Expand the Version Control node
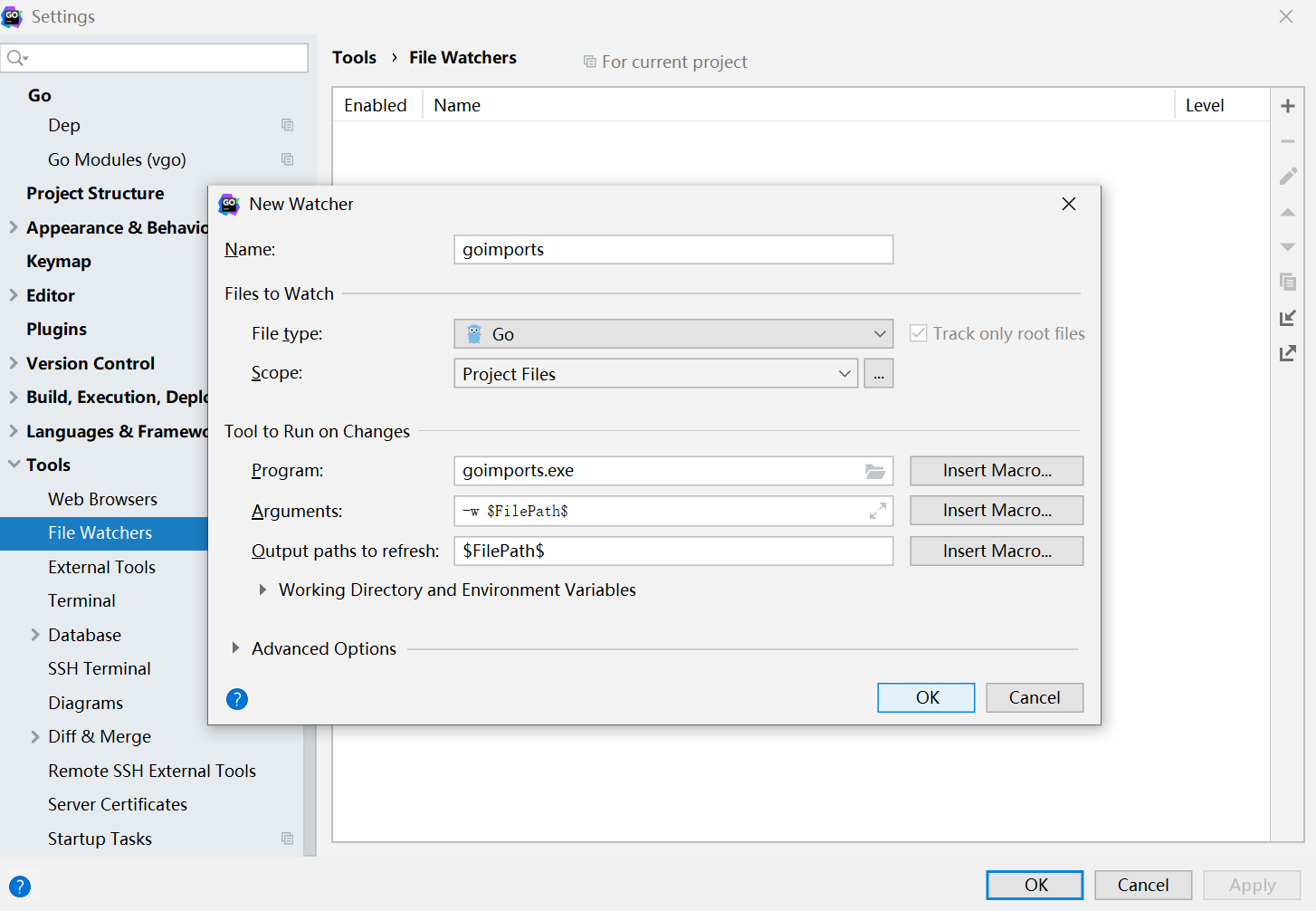Screen dimensions: 1316x911 click(14, 363)
